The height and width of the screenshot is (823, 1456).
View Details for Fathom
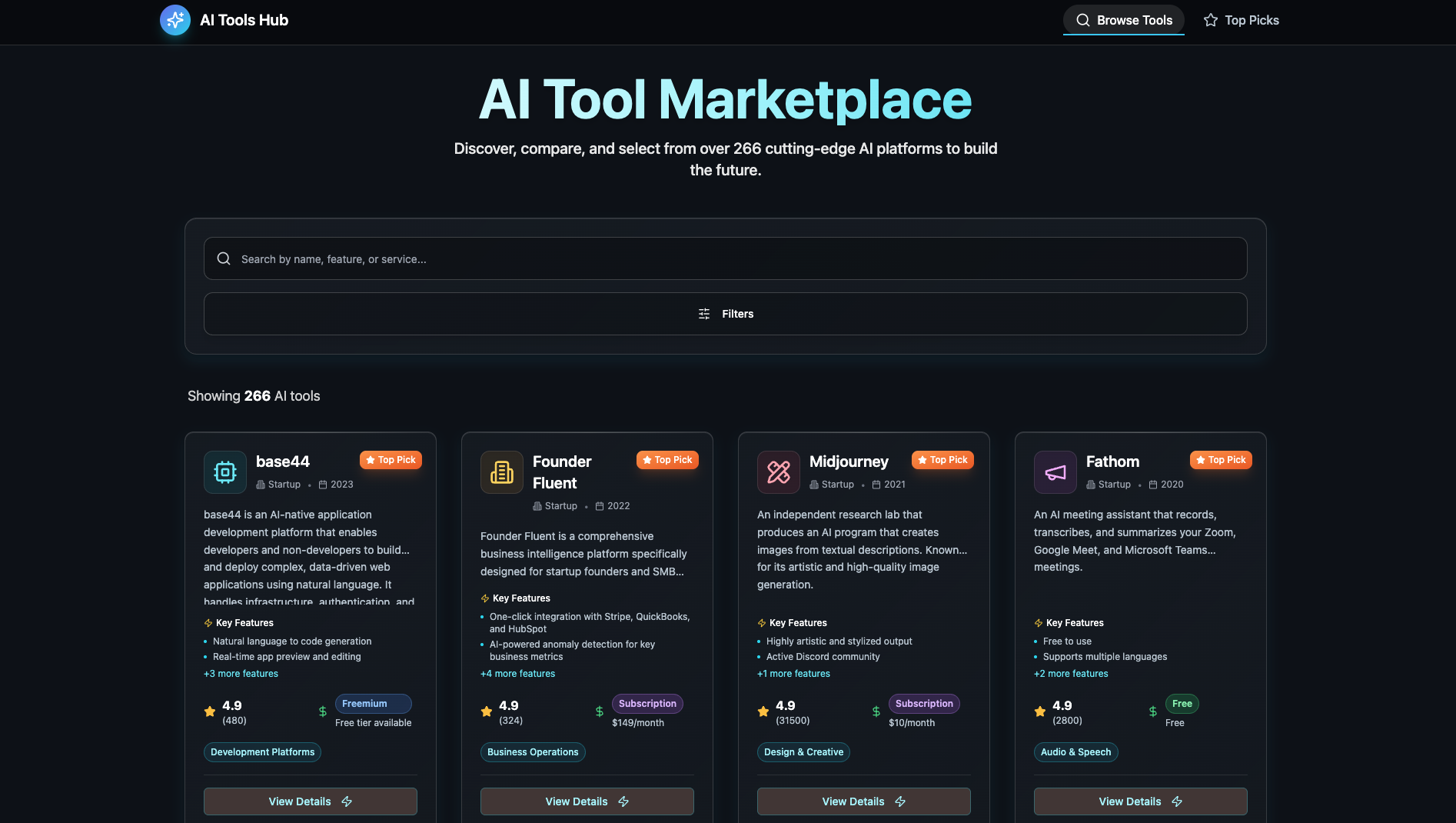point(1140,801)
